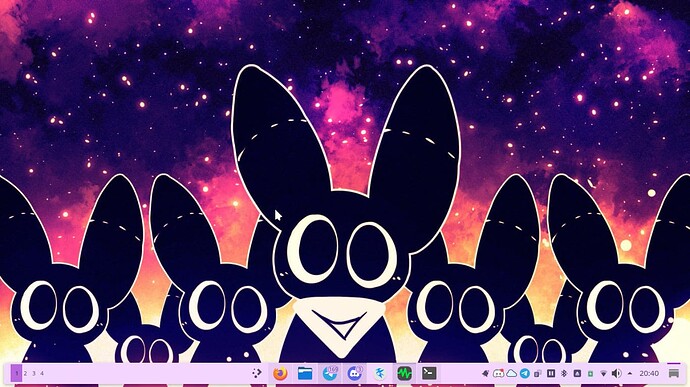Toggle Bluetooth from the system tray
The height and width of the screenshot is (387, 690).
click(x=564, y=373)
